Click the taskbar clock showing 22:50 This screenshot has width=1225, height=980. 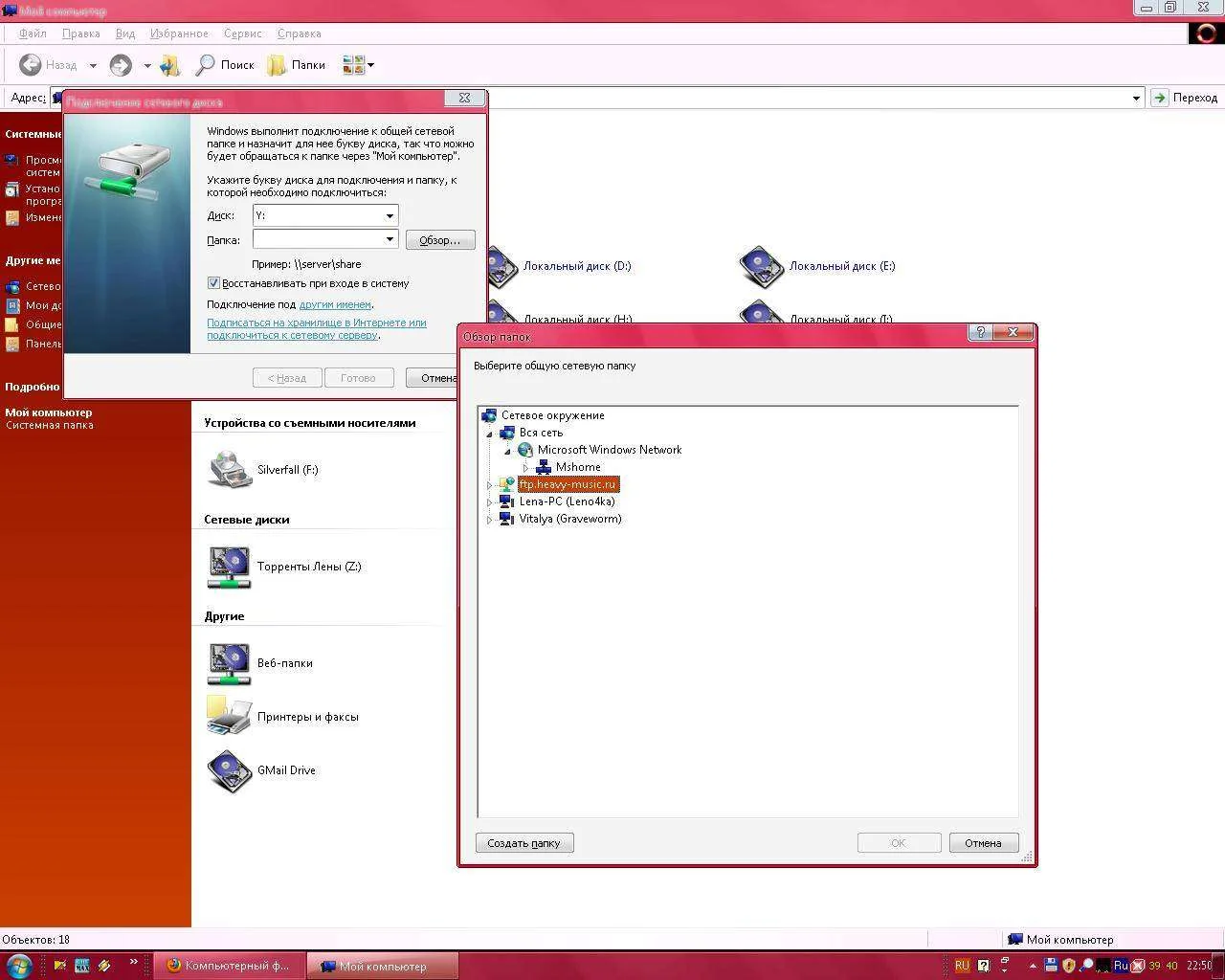point(1199,966)
